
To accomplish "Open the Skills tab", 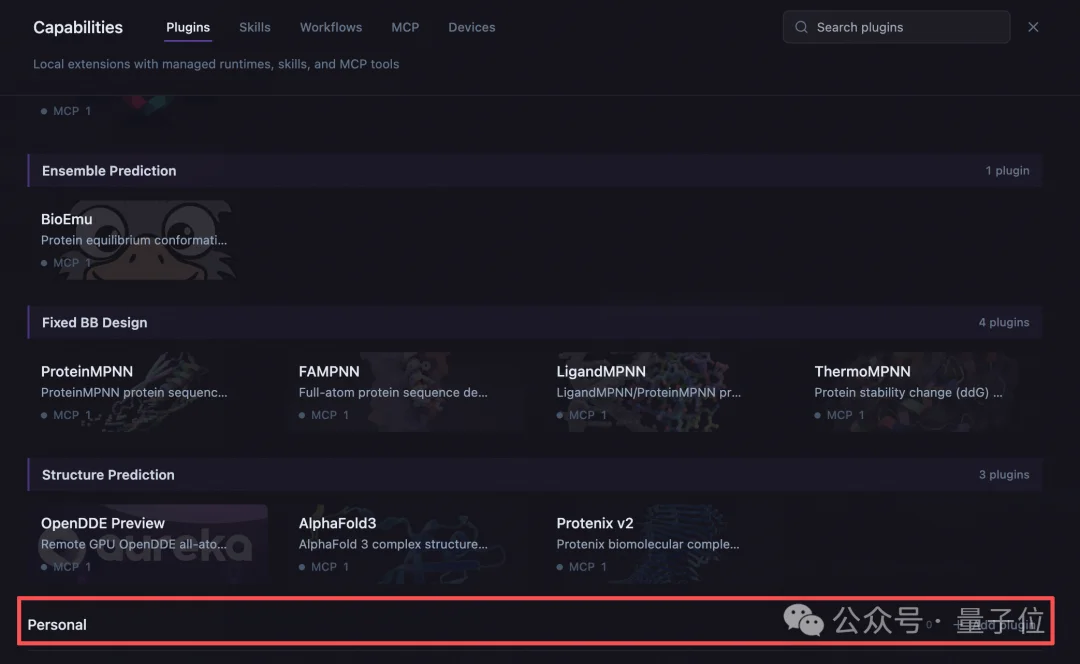I will click(x=254, y=27).
